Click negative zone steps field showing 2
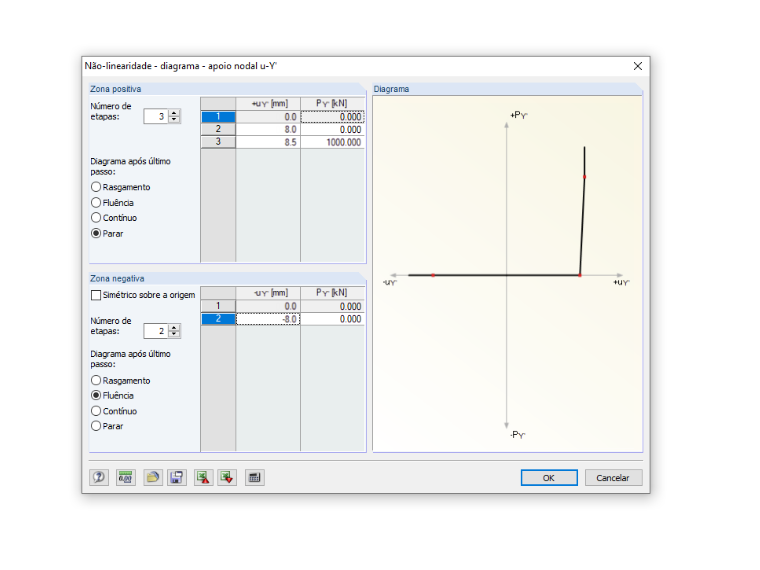This screenshot has width=760, height=570. click(x=156, y=331)
